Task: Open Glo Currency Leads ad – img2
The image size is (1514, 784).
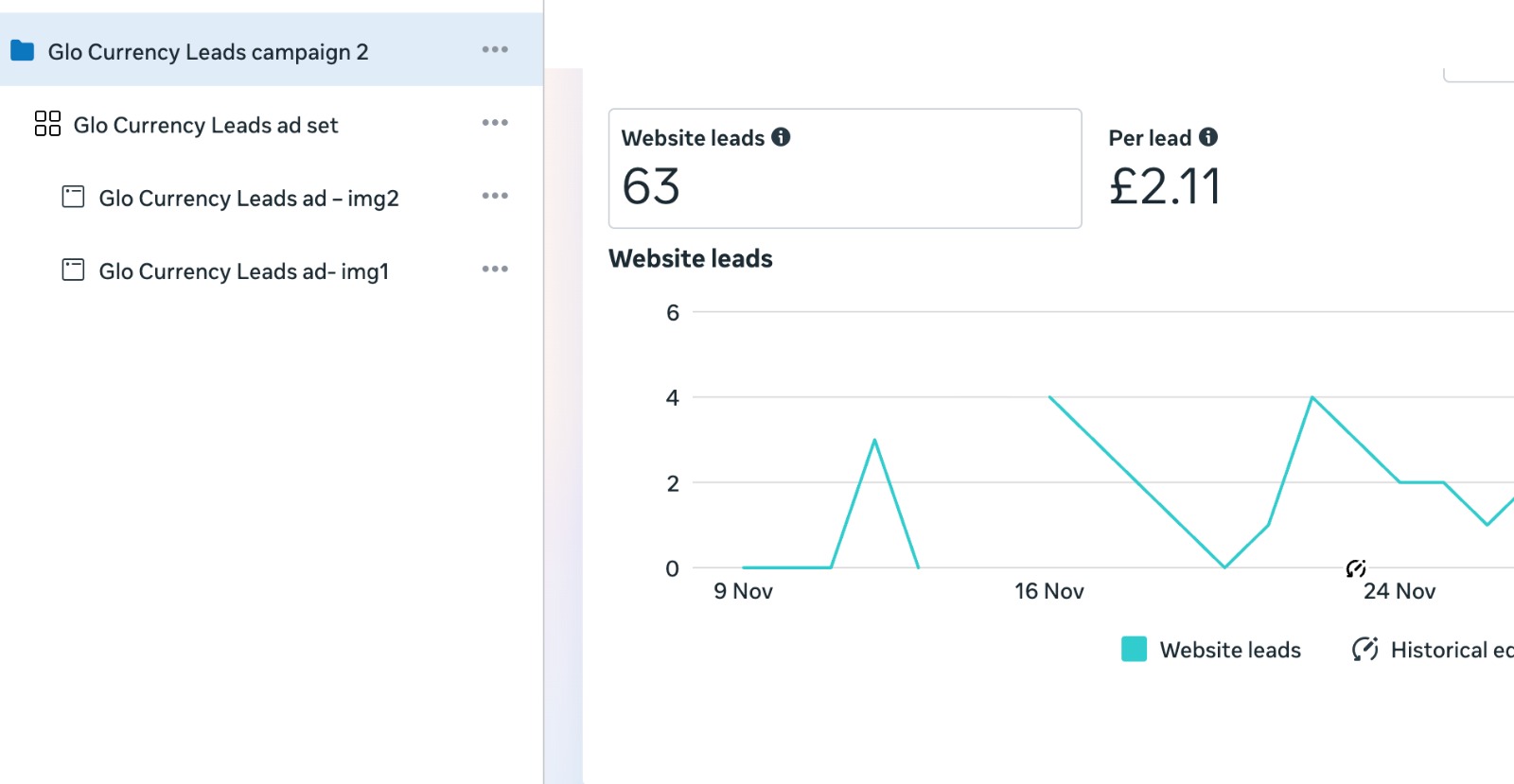Action: [249, 199]
